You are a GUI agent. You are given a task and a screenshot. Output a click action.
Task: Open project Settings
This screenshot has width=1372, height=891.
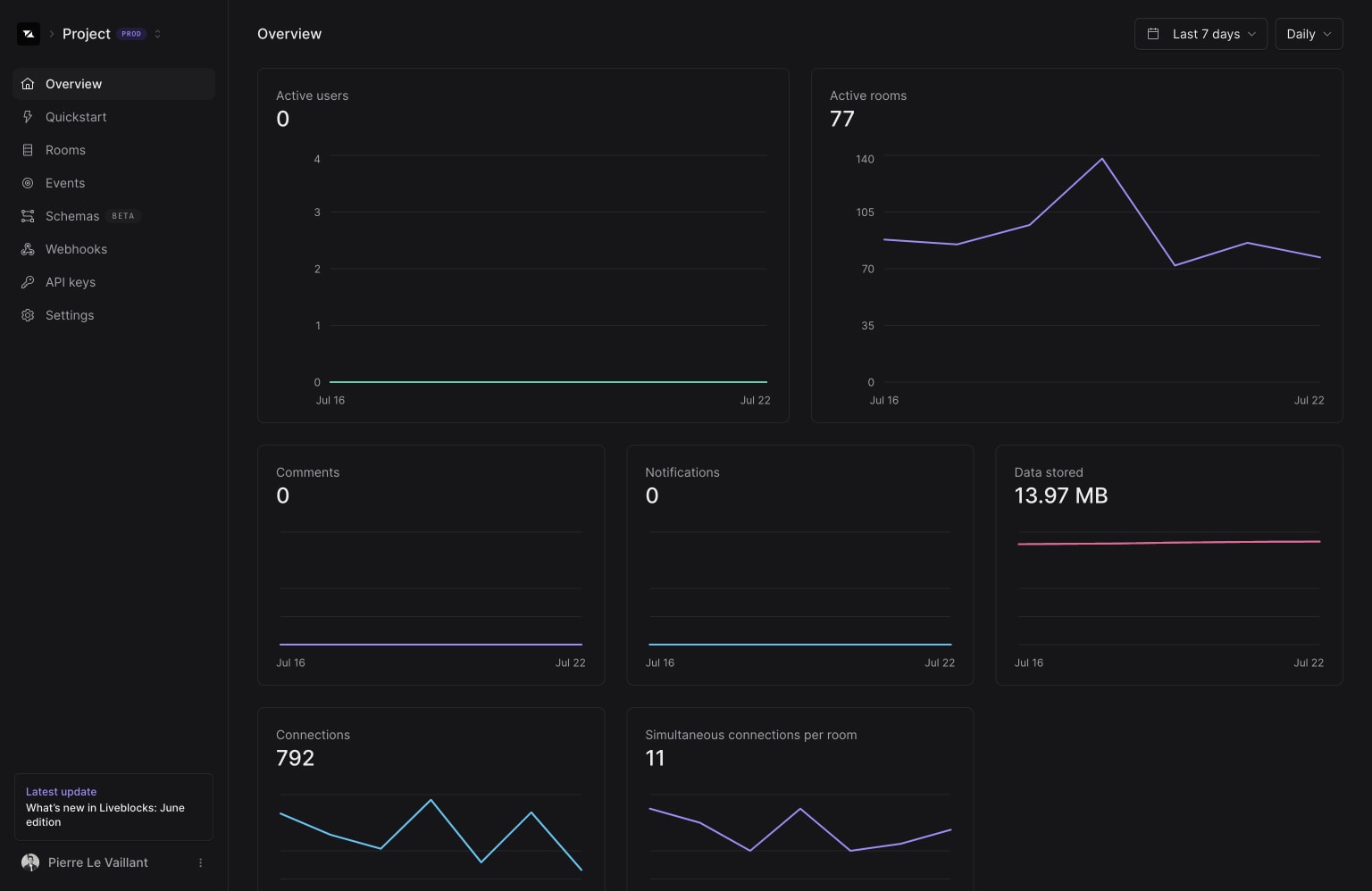coord(114,315)
